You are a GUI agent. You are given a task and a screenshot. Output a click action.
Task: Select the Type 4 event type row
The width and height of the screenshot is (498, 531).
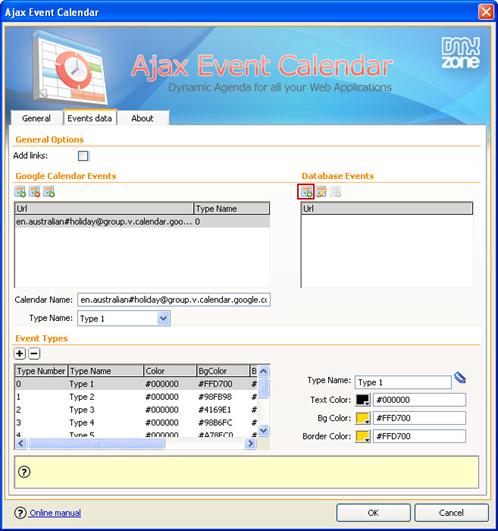tap(136, 423)
